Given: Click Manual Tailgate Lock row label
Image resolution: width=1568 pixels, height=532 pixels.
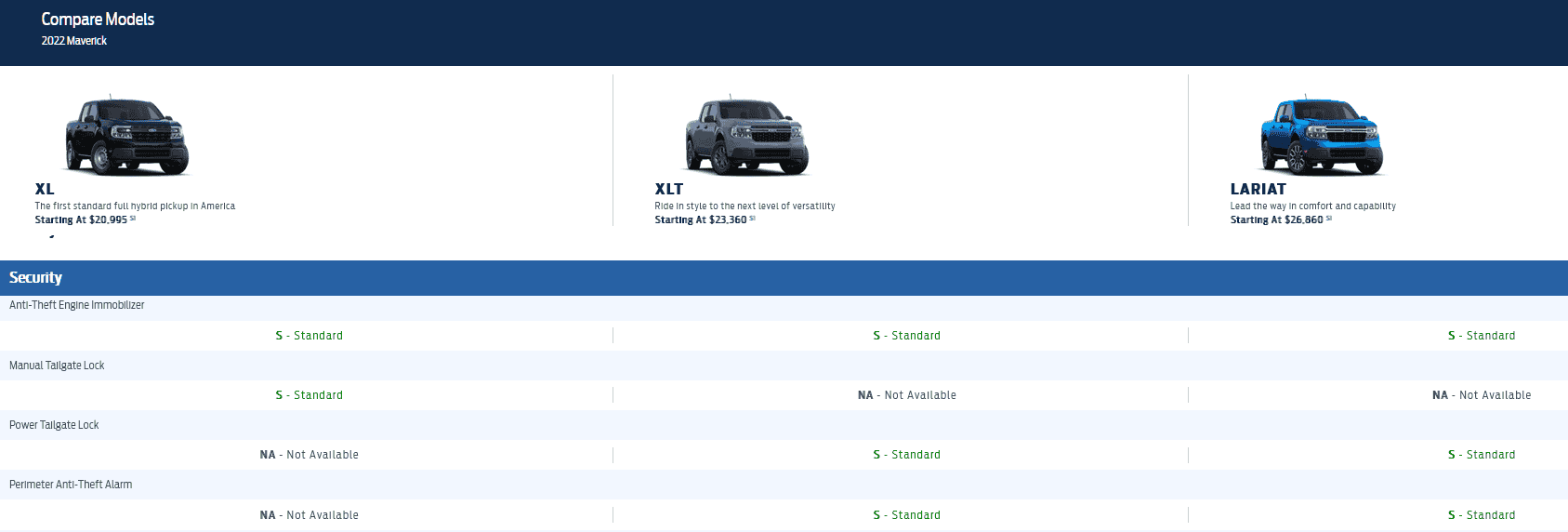Looking at the screenshot, I should [57, 366].
